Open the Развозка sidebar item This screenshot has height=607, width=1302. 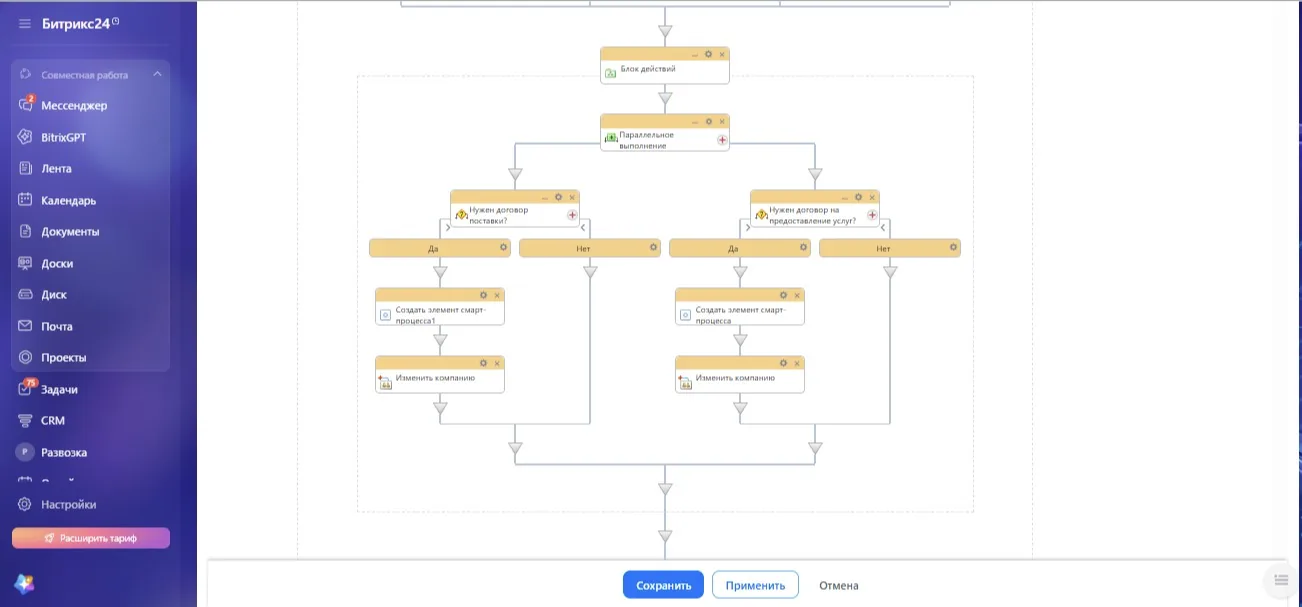point(64,452)
